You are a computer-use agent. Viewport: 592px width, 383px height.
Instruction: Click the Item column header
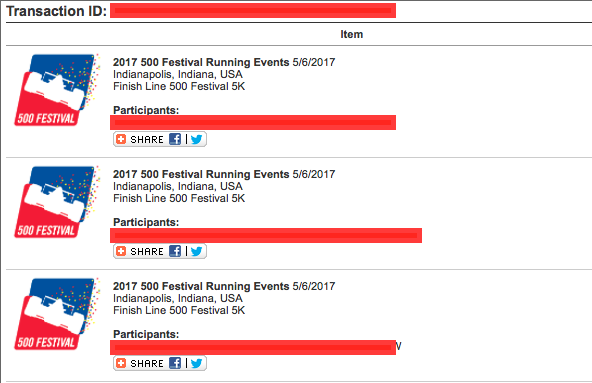(x=352, y=34)
